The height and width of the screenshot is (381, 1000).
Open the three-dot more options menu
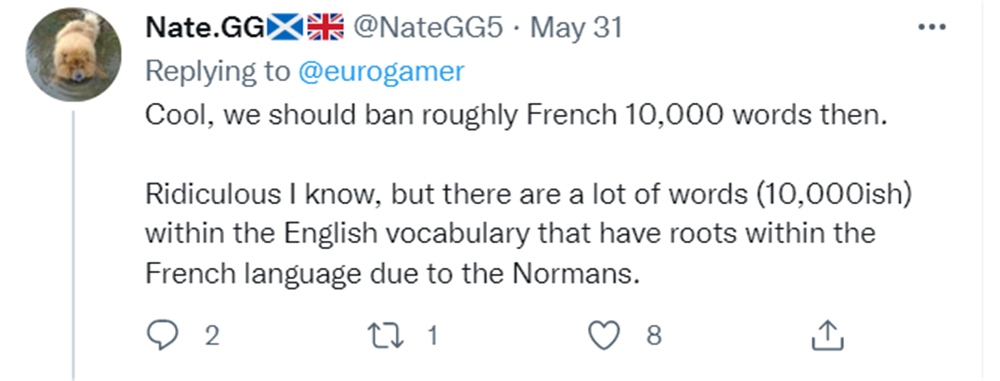coord(932,27)
